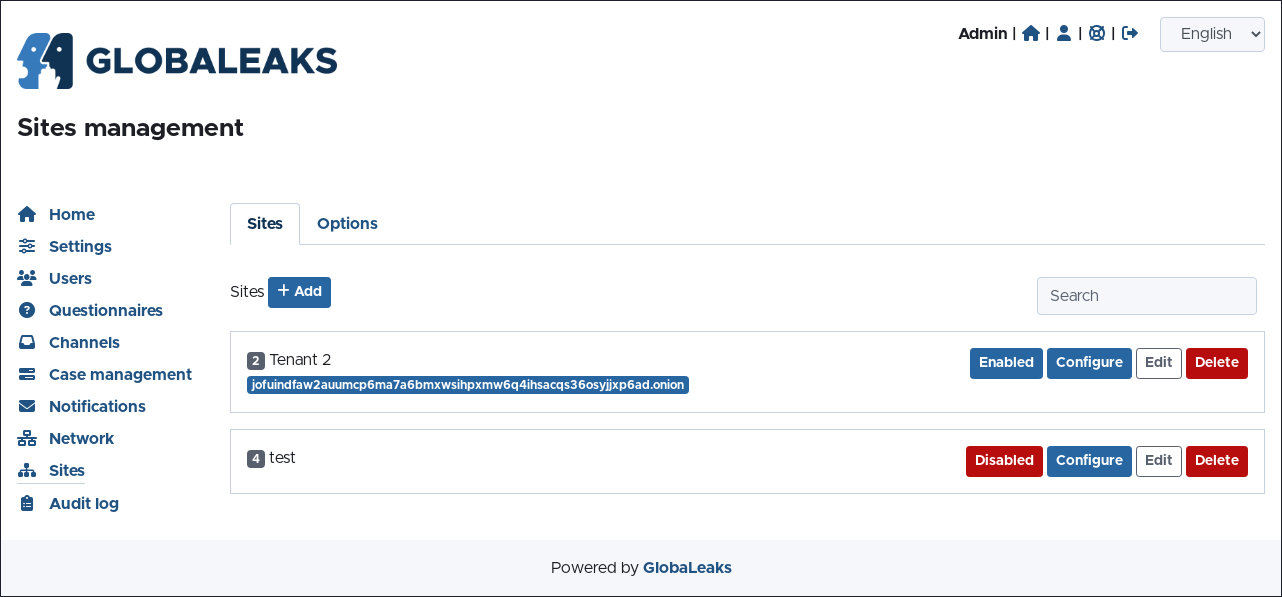Screen dimensions: 1282x597
Task: Delete the test site
Action: click(1216, 461)
